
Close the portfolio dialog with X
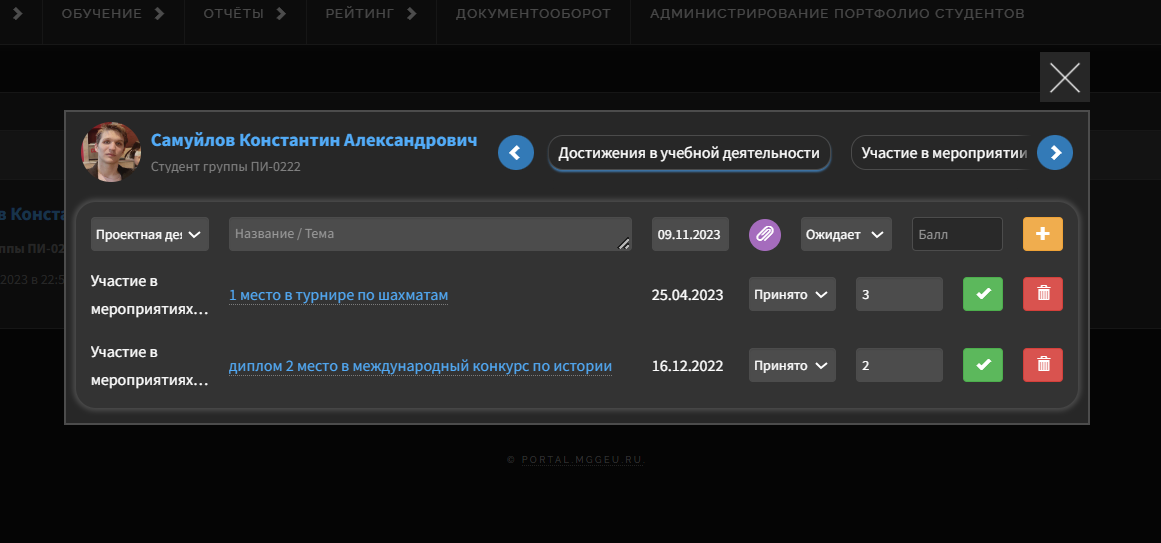(1064, 77)
